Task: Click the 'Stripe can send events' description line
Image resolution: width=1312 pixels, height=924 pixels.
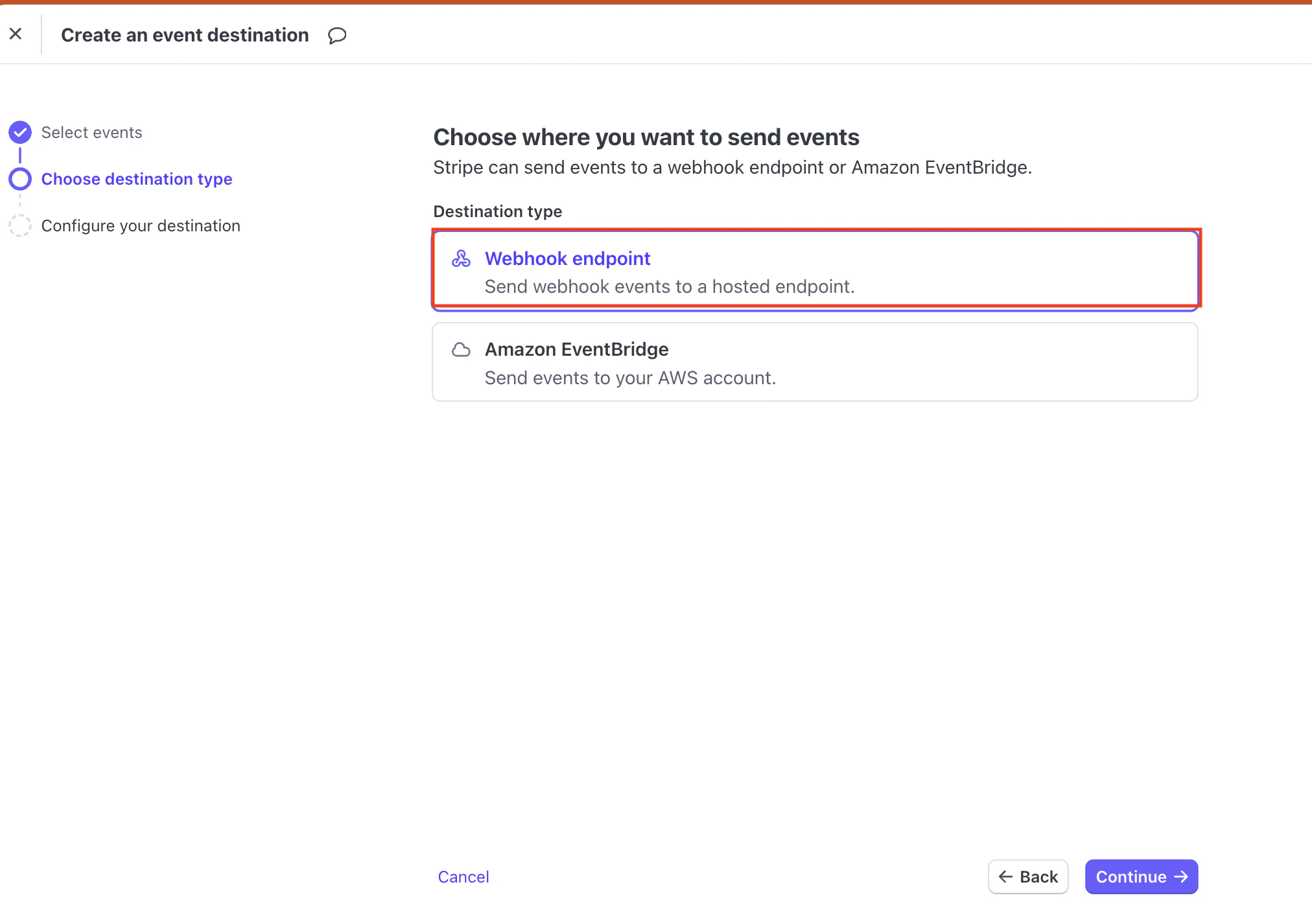Action: tap(732, 167)
